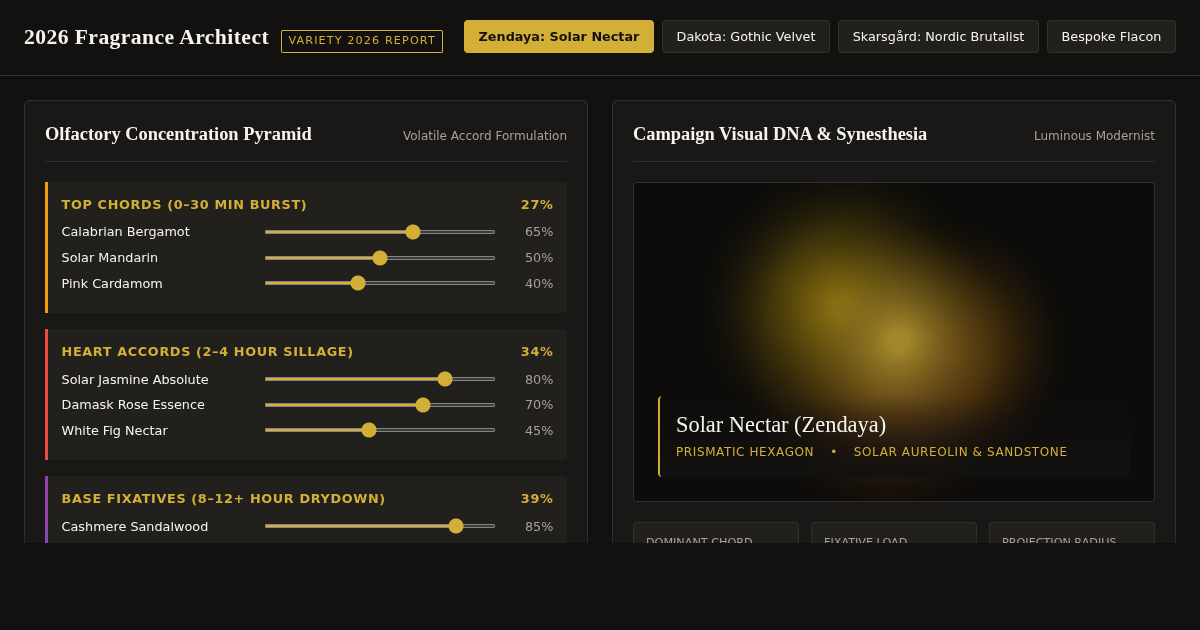Screen dimensions: 1200x630
Task: Click the Top Chords section heading
Action: (x=184, y=205)
